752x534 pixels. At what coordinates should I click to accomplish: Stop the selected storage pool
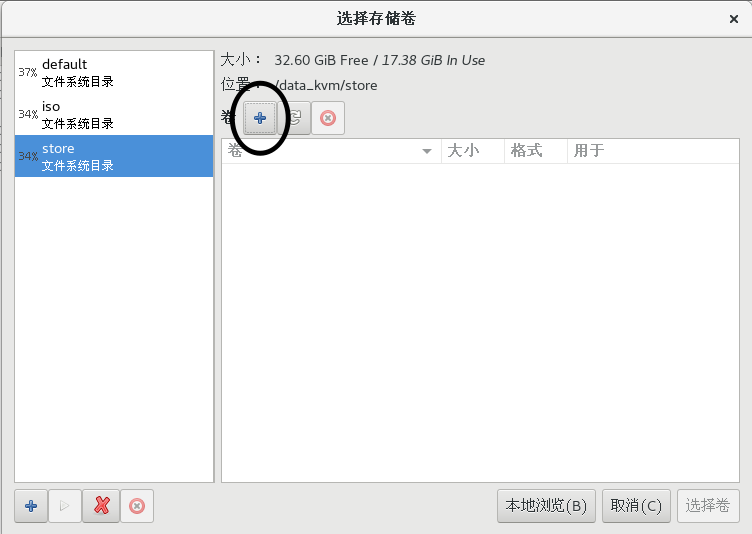pos(137,506)
